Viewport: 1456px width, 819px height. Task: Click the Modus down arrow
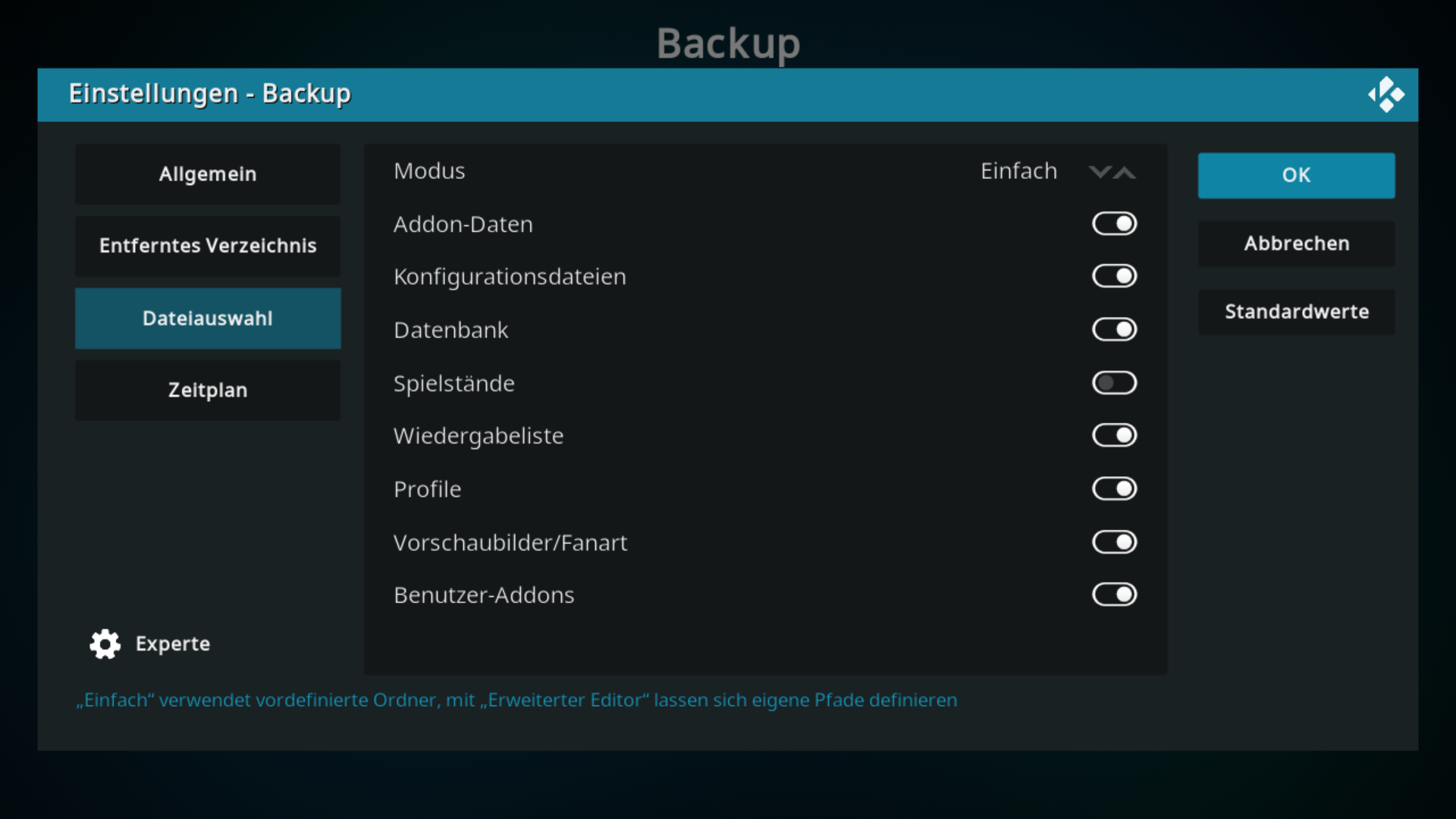[1100, 172]
